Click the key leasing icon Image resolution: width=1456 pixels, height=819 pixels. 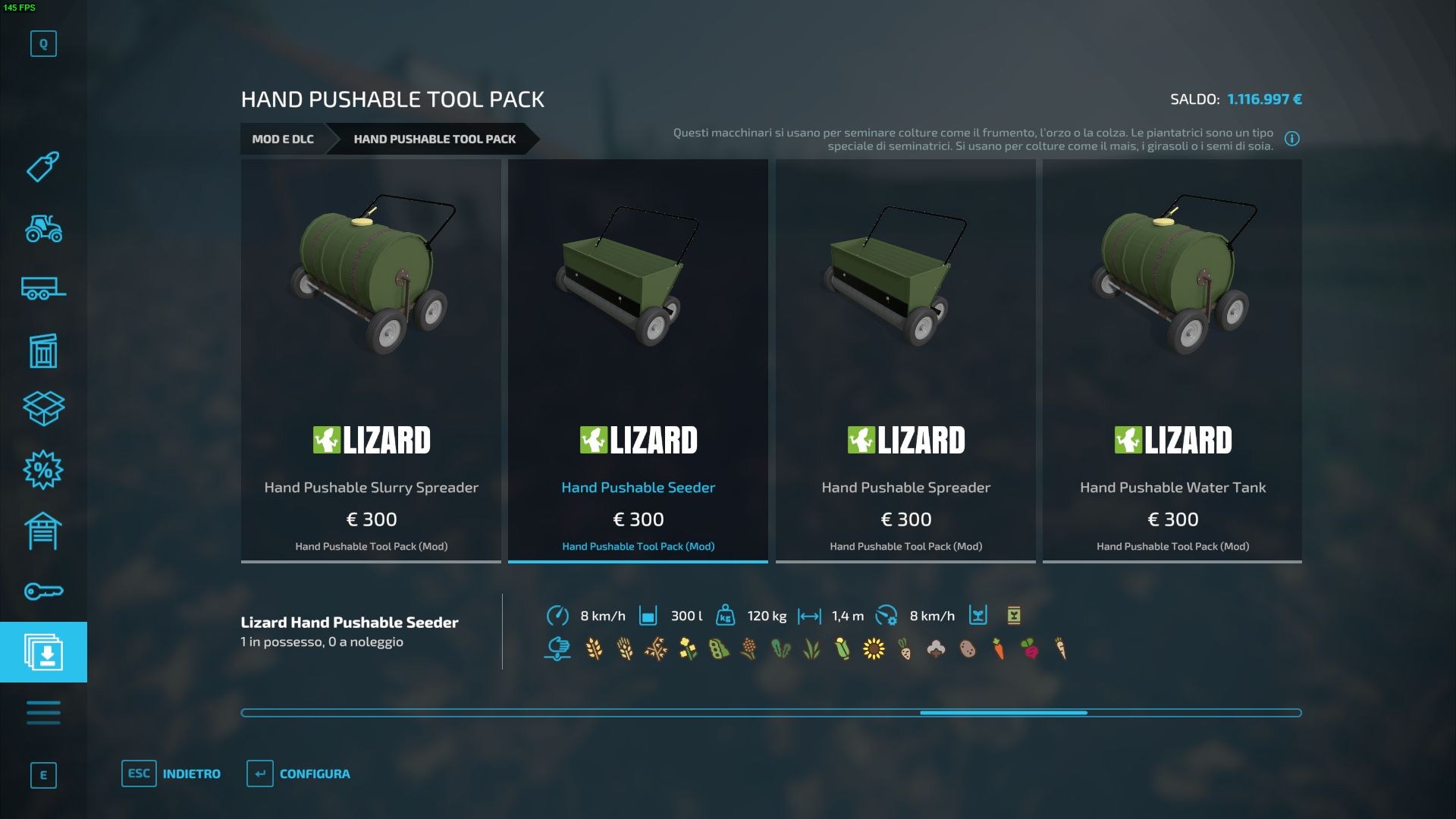43,591
